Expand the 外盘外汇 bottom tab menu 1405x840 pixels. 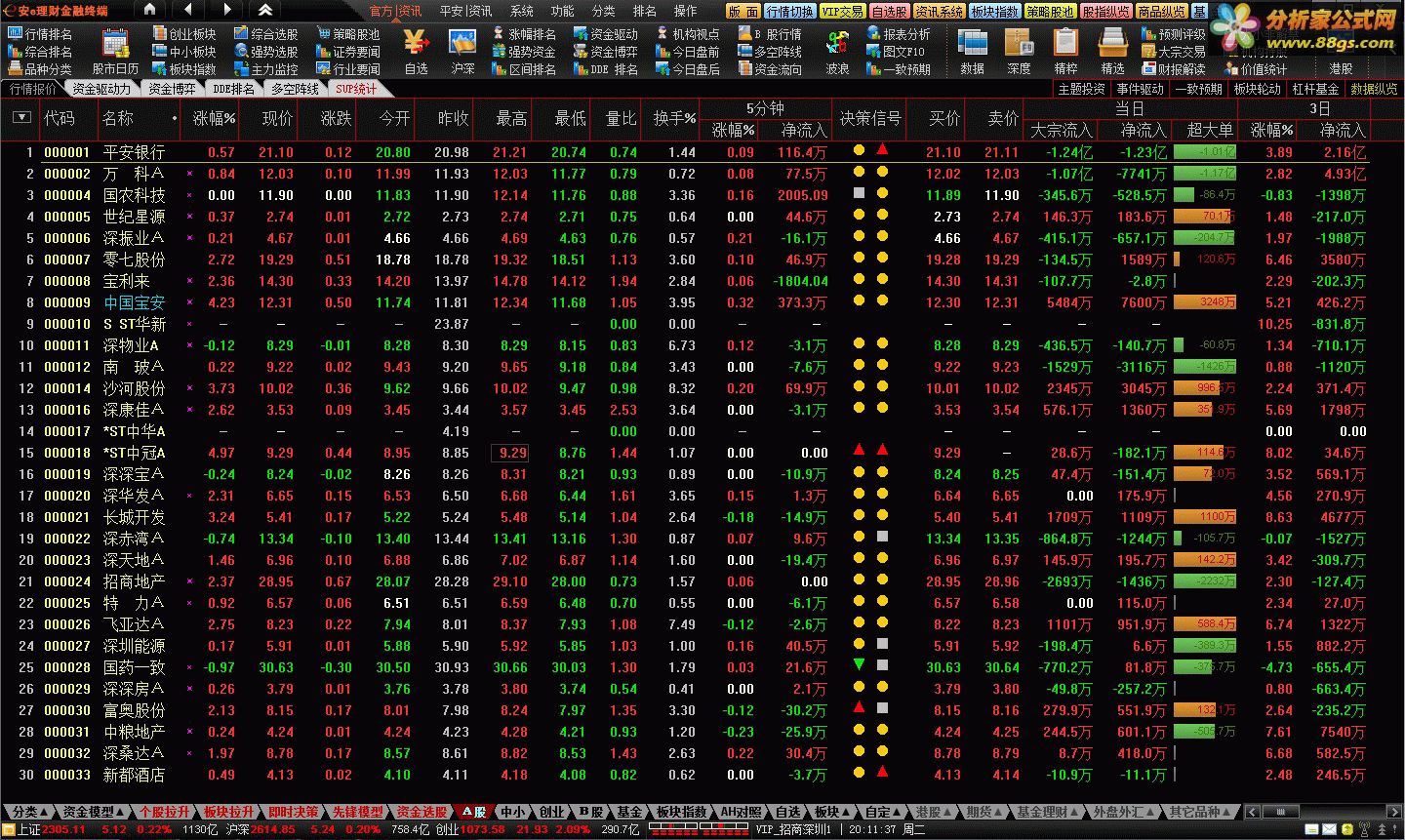1124,812
